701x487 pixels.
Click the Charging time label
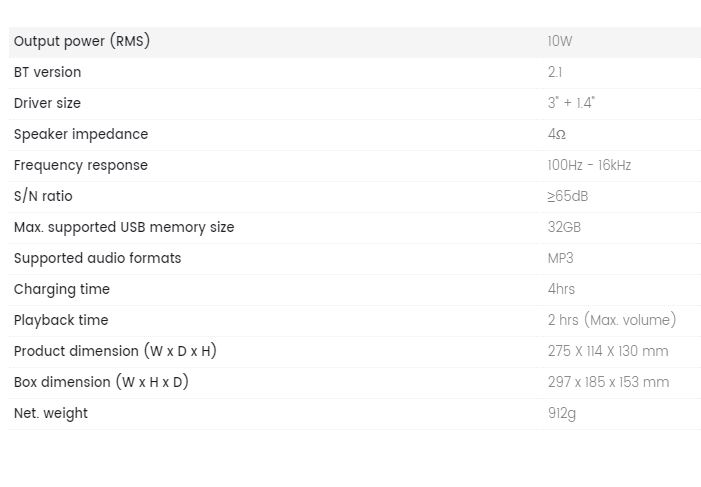click(62, 289)
